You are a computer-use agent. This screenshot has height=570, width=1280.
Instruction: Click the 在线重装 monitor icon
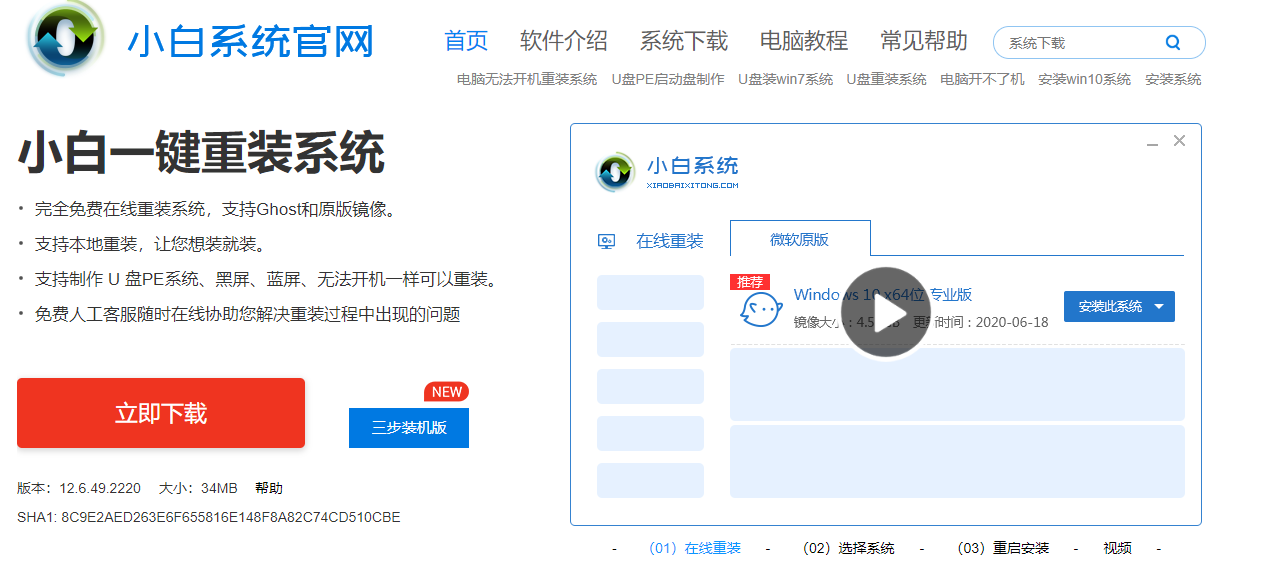606,241
